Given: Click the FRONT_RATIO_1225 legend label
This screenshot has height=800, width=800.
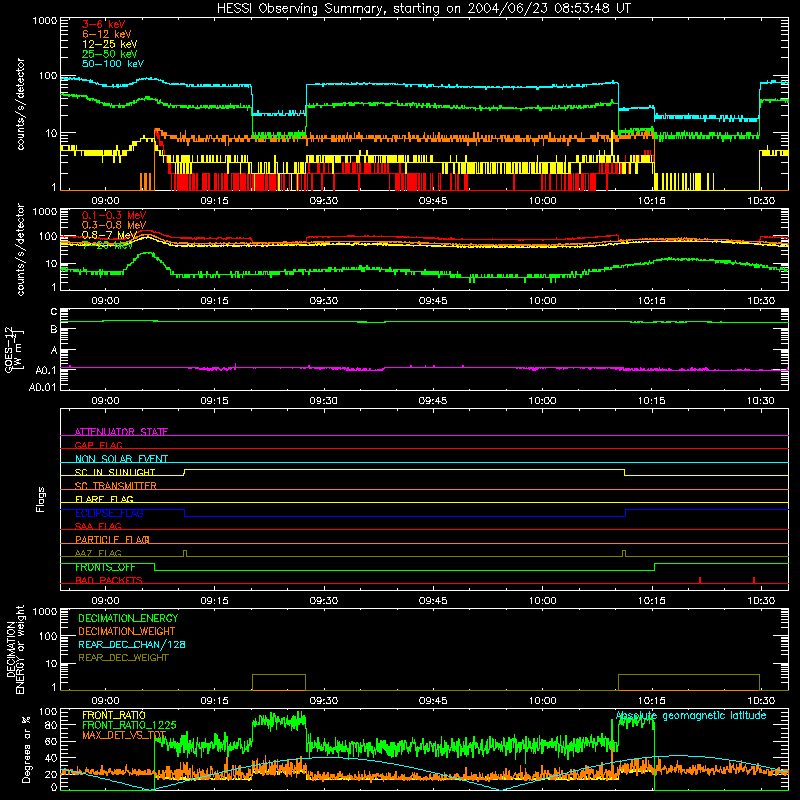Looking at the screenshot, I should [x=129, y=725].
